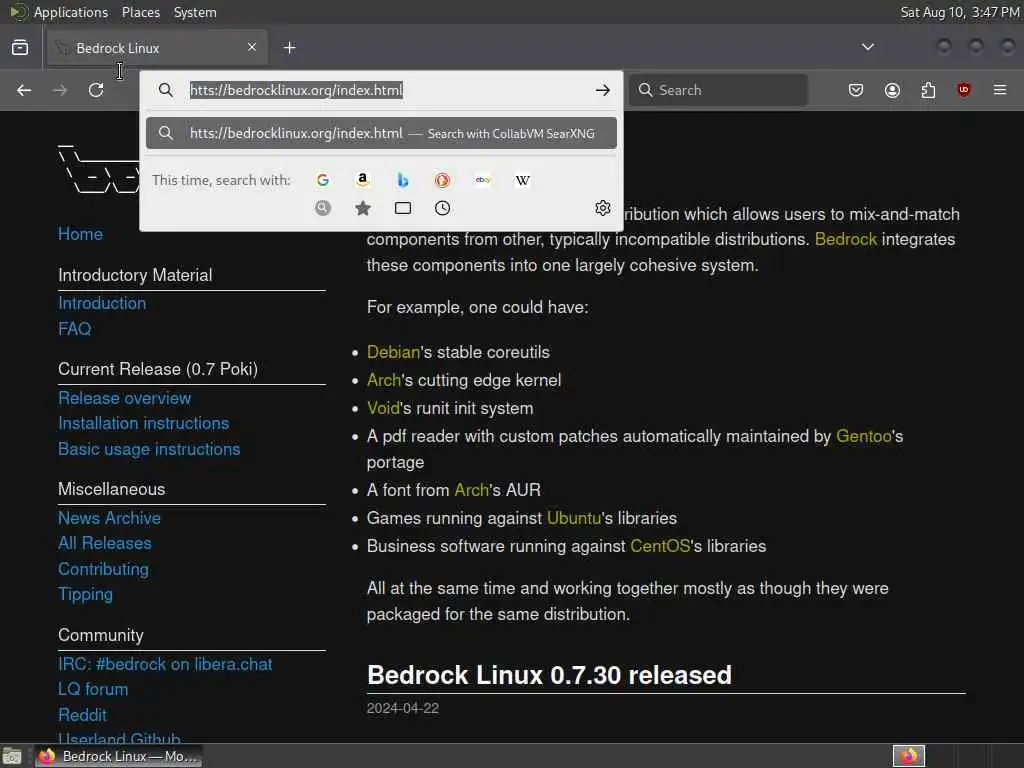Open Installation instructions link
Image resolution: width=1024 pixels, height=768 pixels.
pyautogui.click(x=144, y=423)
